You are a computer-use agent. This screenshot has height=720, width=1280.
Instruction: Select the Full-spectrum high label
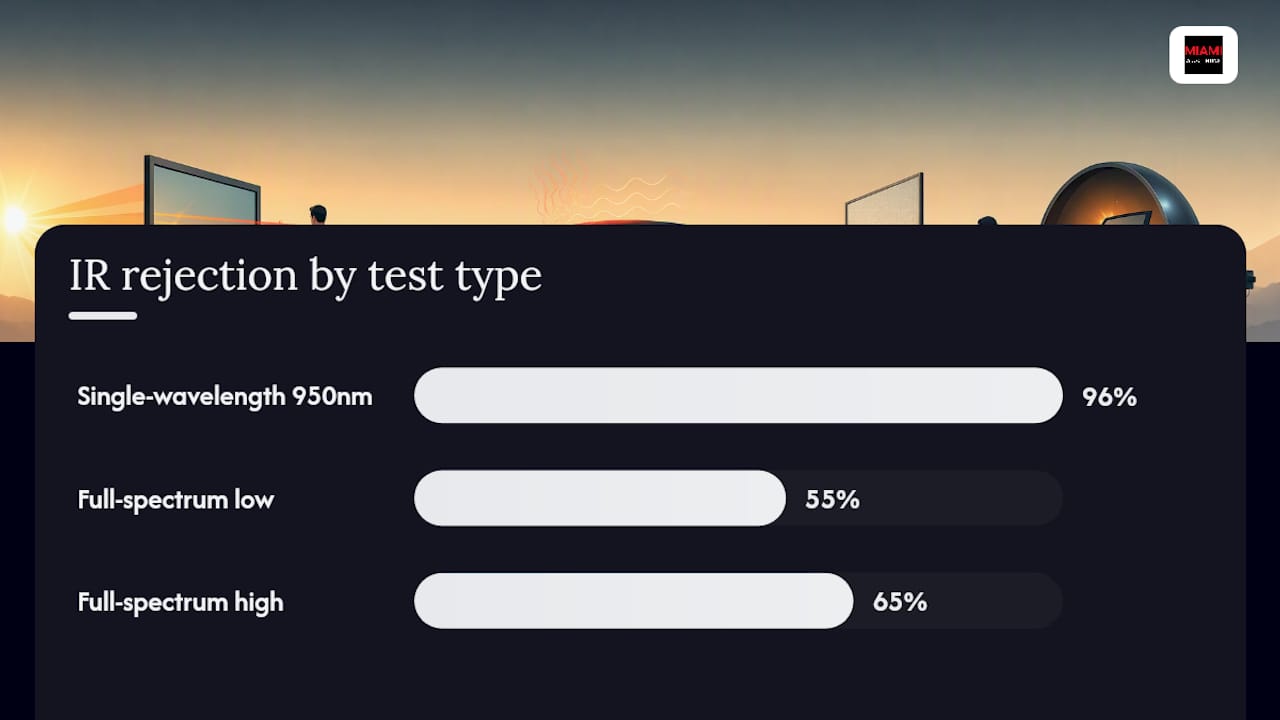tap(180, 602)
